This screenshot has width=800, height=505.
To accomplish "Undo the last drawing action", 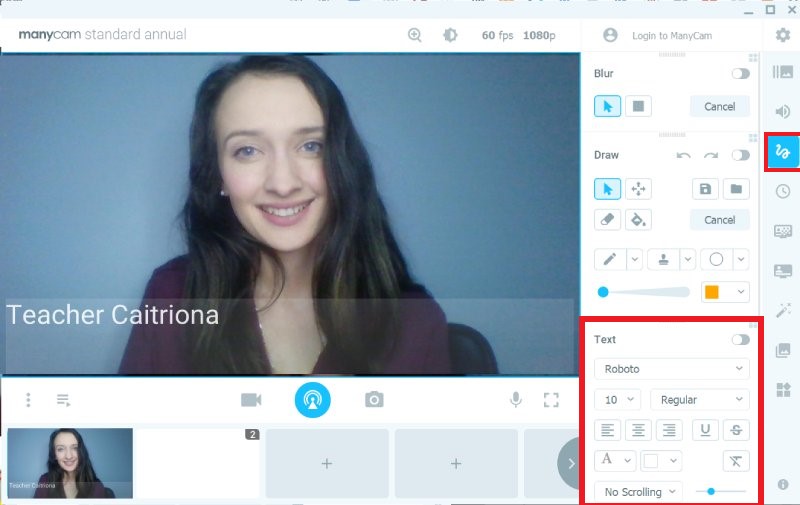I will (x=683, y=155).
